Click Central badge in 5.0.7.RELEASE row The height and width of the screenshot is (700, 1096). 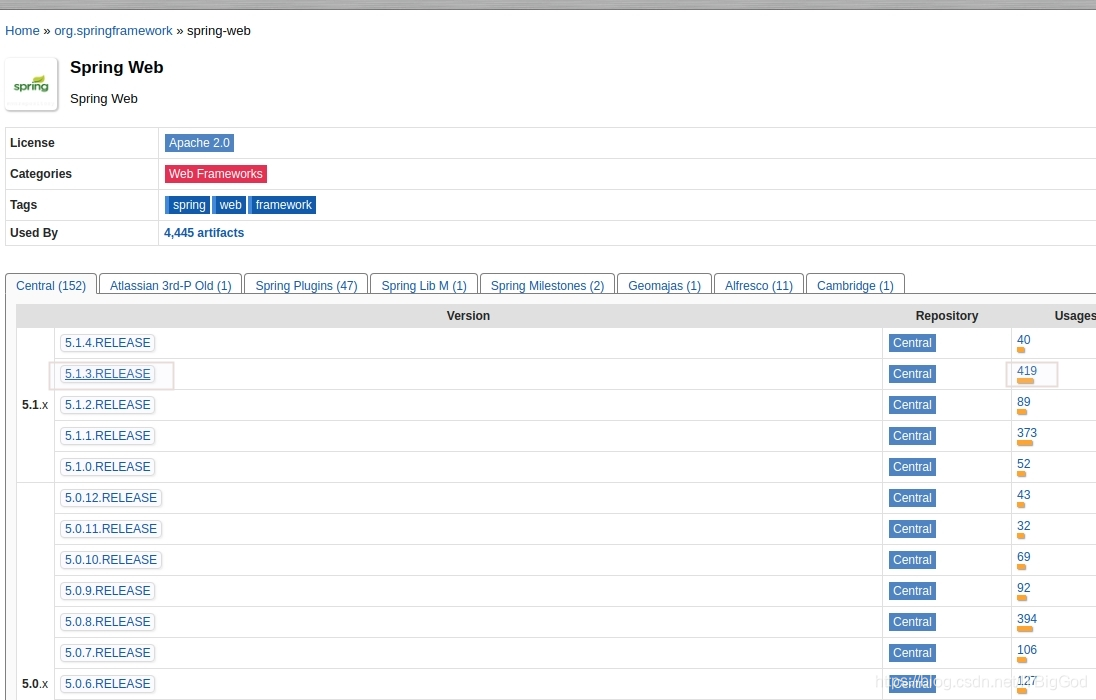(x=912, y=652)
